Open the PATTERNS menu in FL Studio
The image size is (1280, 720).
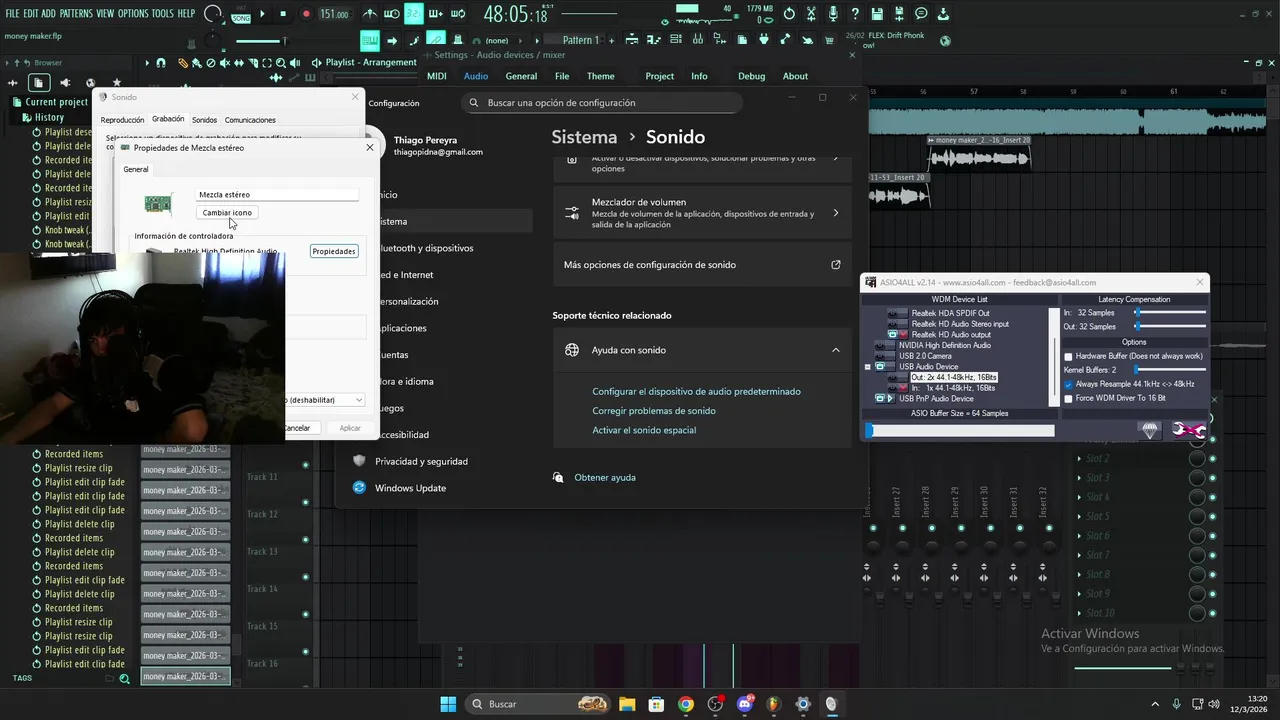click(76, 14)
